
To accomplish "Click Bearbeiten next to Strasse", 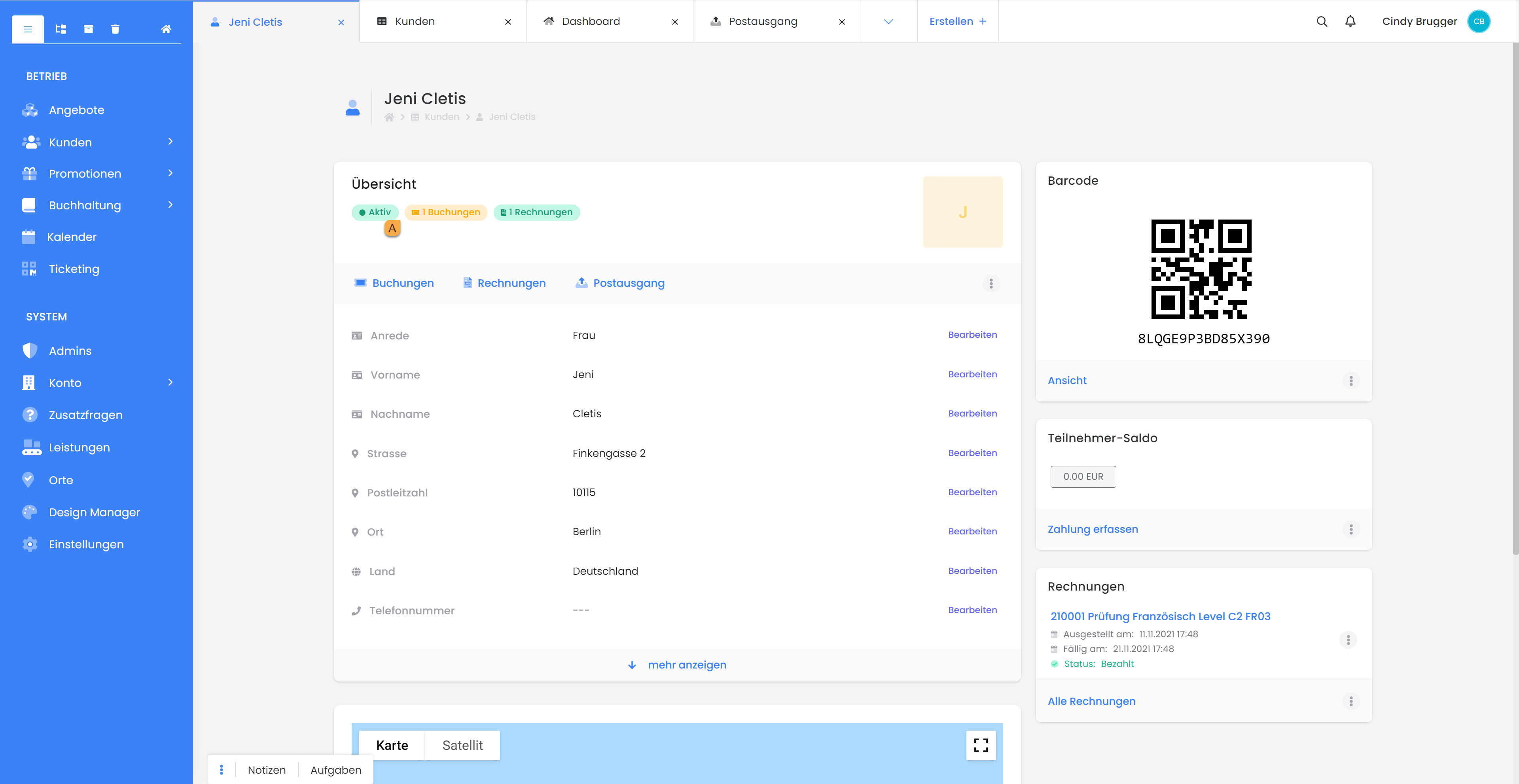I will [972, 453].
